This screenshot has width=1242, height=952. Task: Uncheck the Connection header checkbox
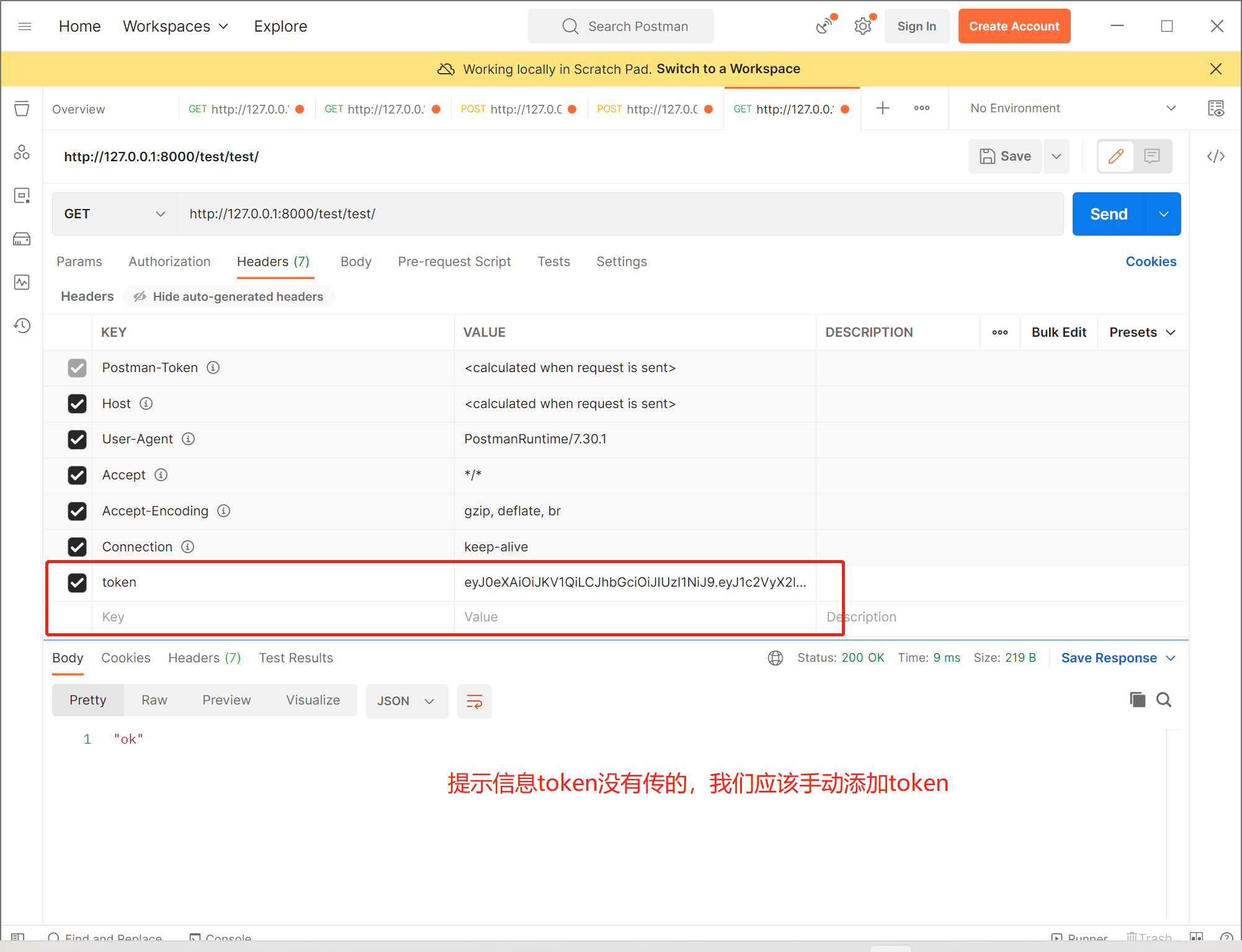pos(77,547)
